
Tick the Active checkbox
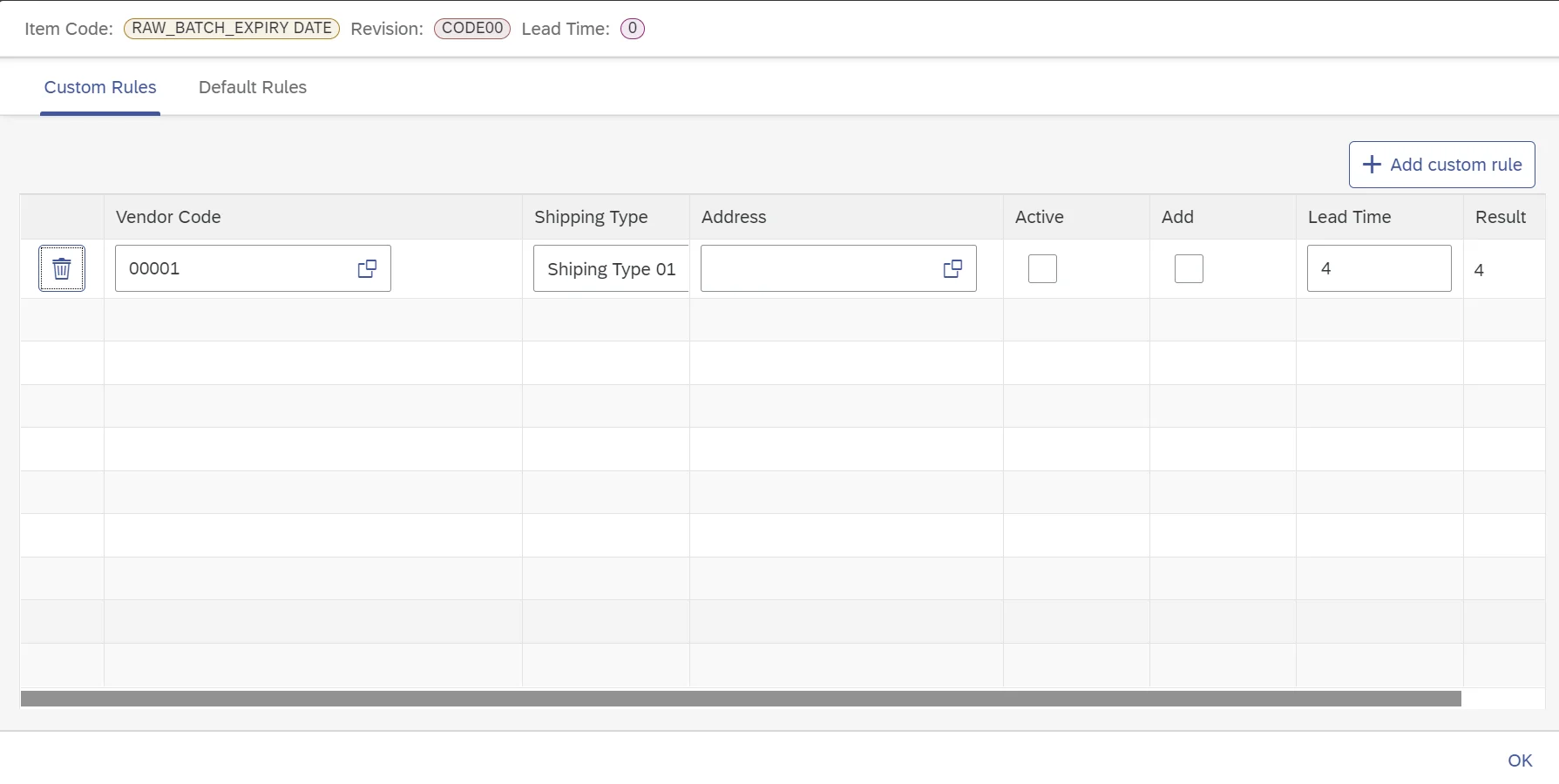(1042, 268)
